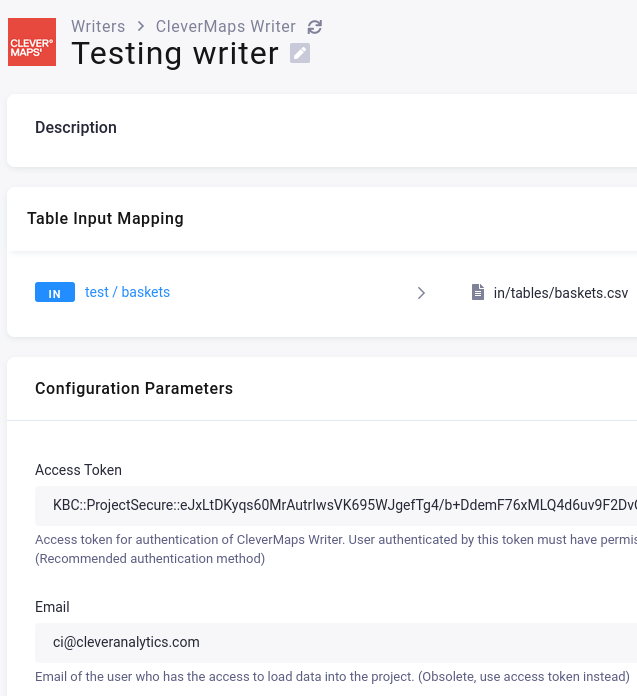Select the in/tables/baskets.csv destination
Image resolution: width=637 pixels, height=696 pixels.
tap(561, 293)
